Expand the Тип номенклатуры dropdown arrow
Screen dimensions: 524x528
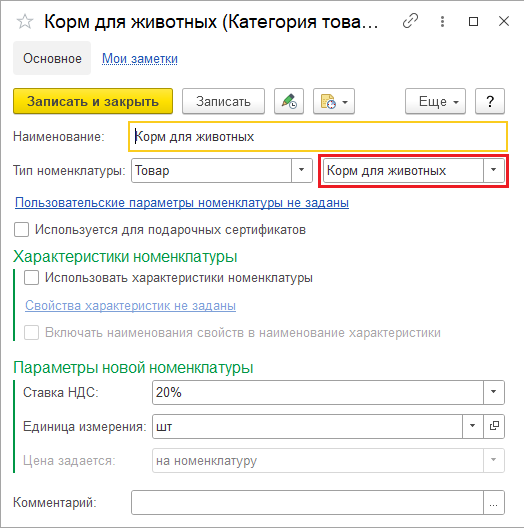(x=301, y=170)
